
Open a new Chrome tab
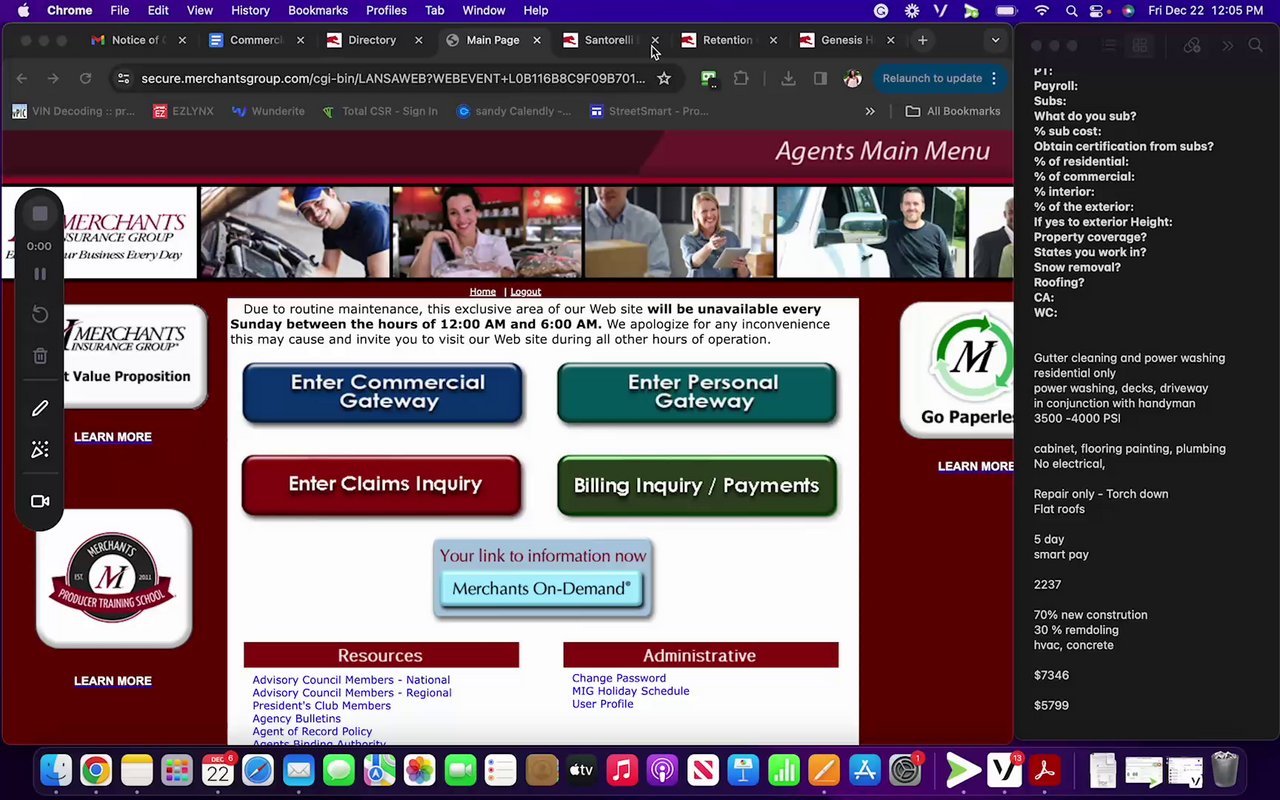tap(922, 40)
